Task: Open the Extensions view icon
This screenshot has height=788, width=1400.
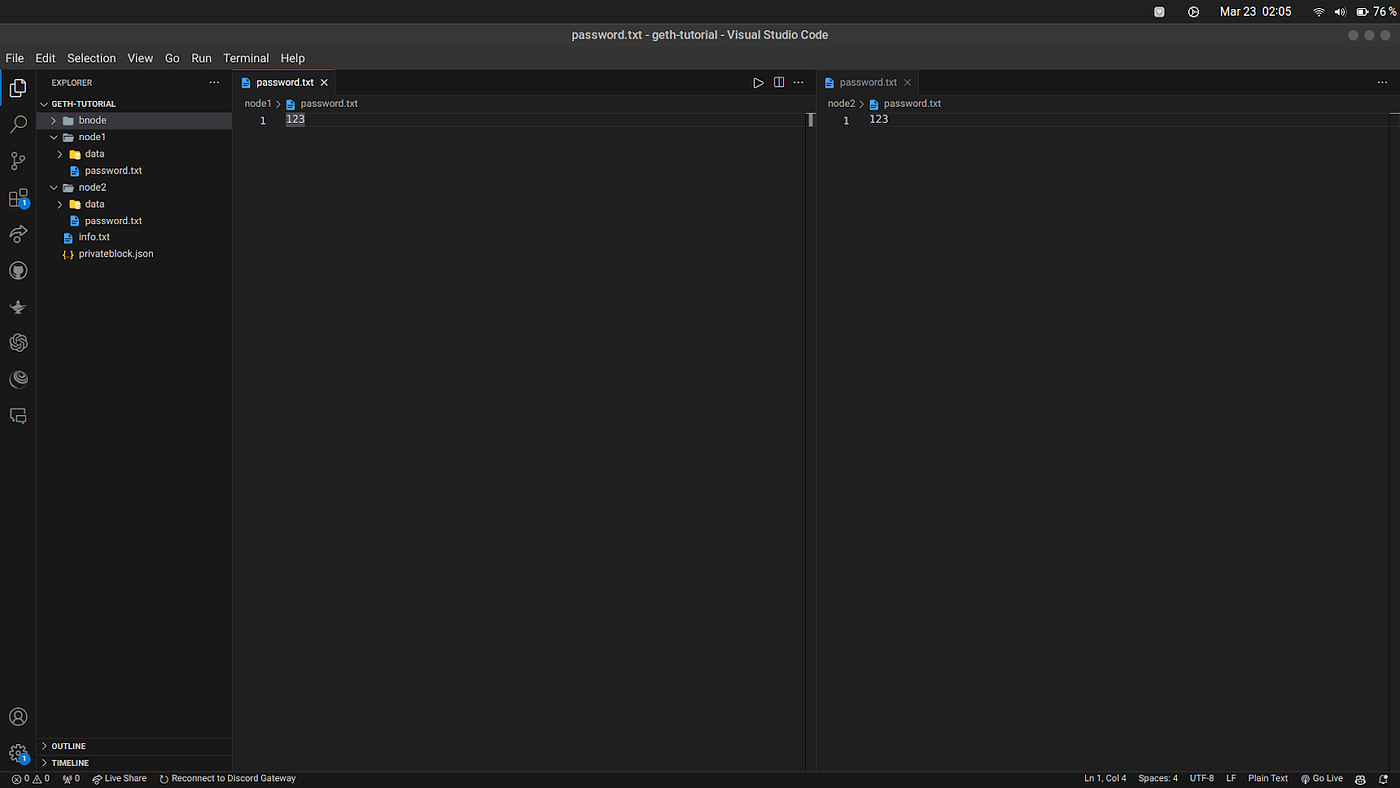Action: [x=18, y=198]
